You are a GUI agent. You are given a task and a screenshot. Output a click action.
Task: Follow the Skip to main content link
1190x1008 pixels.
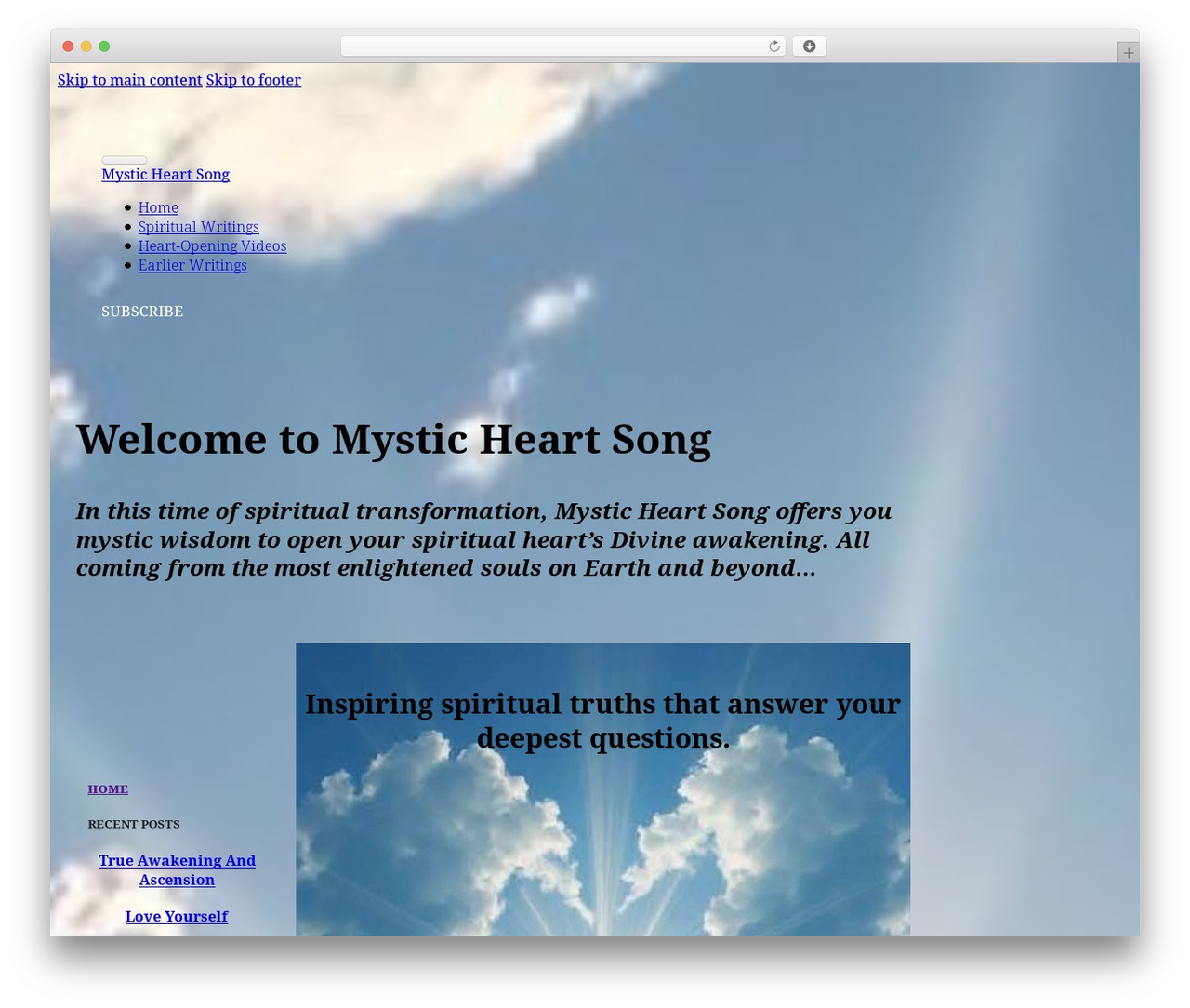click(x=129, y=80)
